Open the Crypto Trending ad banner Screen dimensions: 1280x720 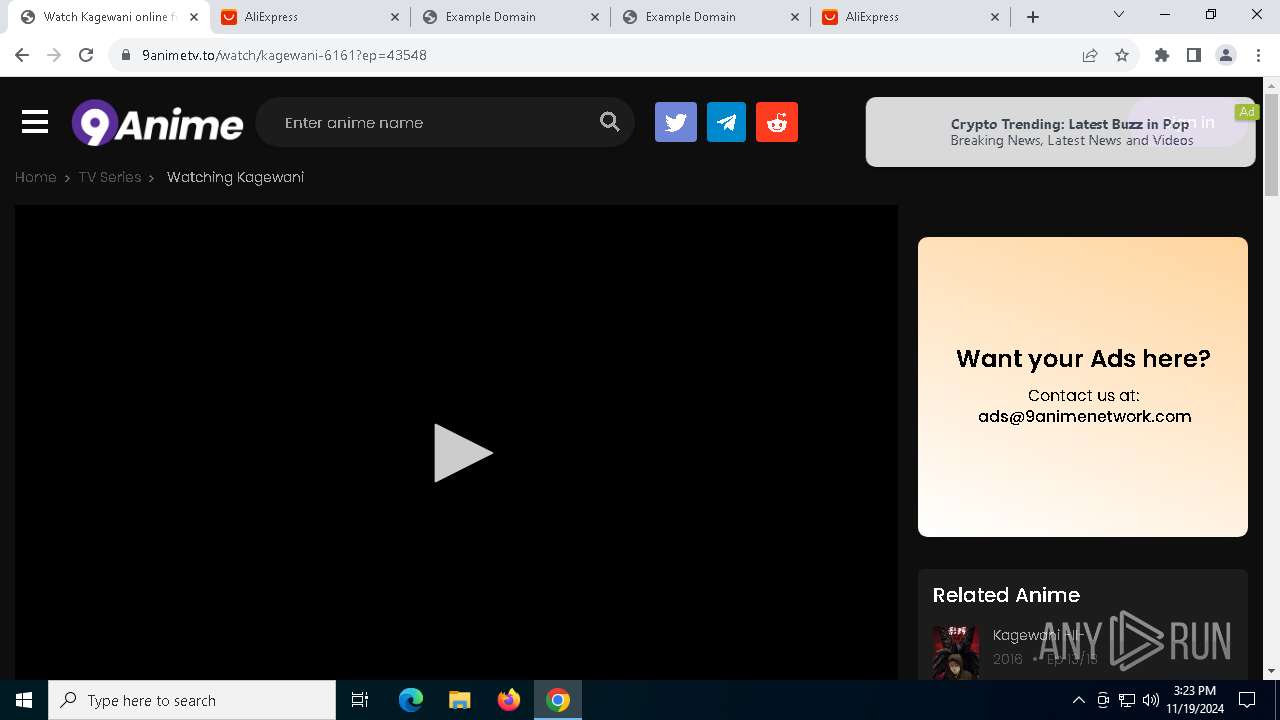coord(1060,132)
